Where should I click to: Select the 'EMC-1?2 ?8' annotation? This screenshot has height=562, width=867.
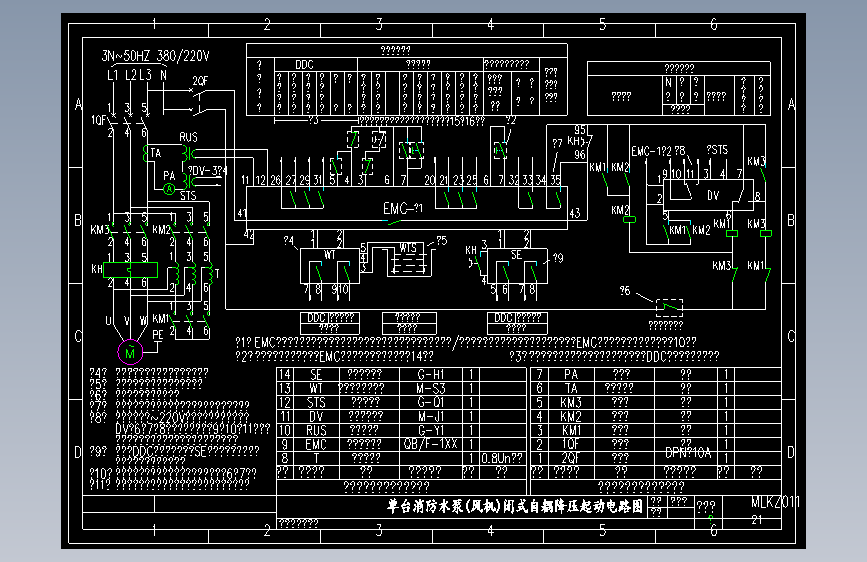[x=659, y=151]
